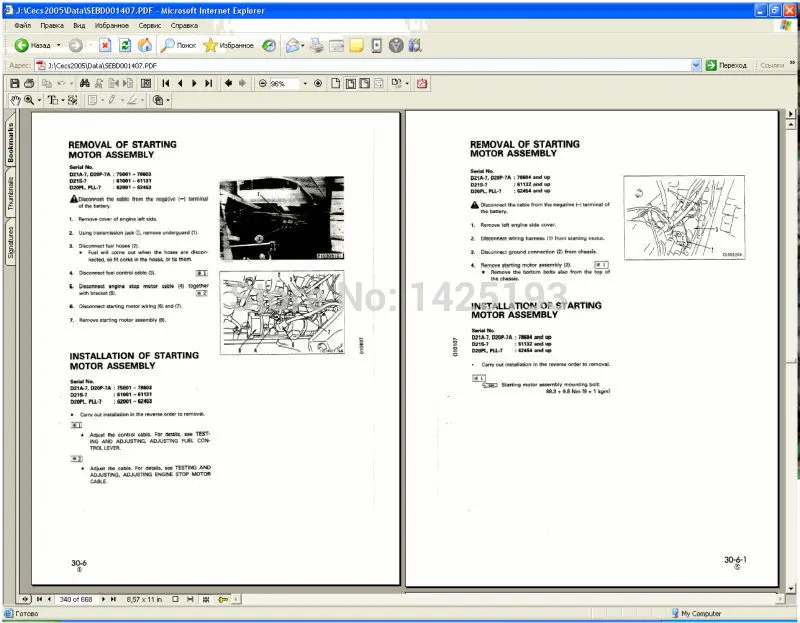Click the IE Mail envelope icon
Image resolution: width=800 pixels, height=623 pixels.
292,45
